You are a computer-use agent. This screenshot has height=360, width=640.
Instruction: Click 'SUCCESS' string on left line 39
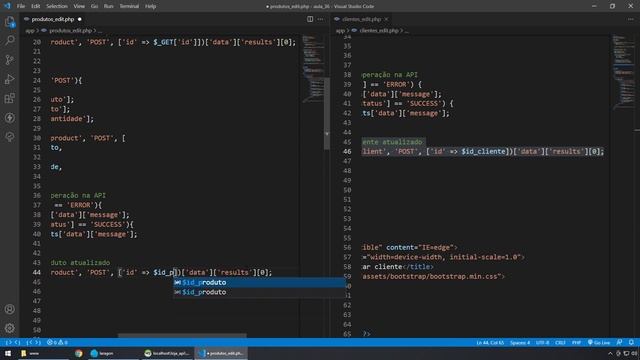tap(109, 224)
